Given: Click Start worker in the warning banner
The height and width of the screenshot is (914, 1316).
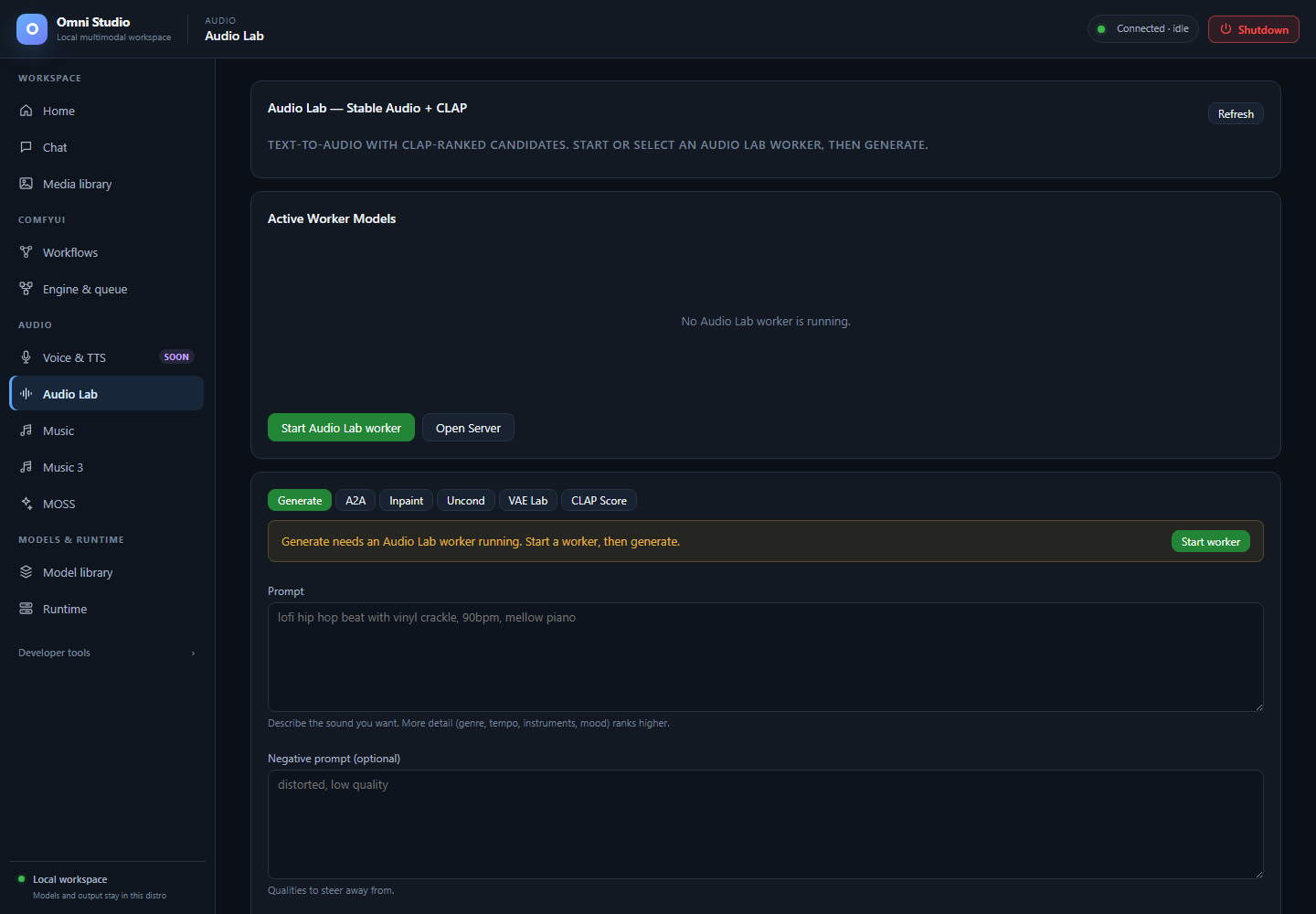Looking at the screenshot, I should point(1211,541).
